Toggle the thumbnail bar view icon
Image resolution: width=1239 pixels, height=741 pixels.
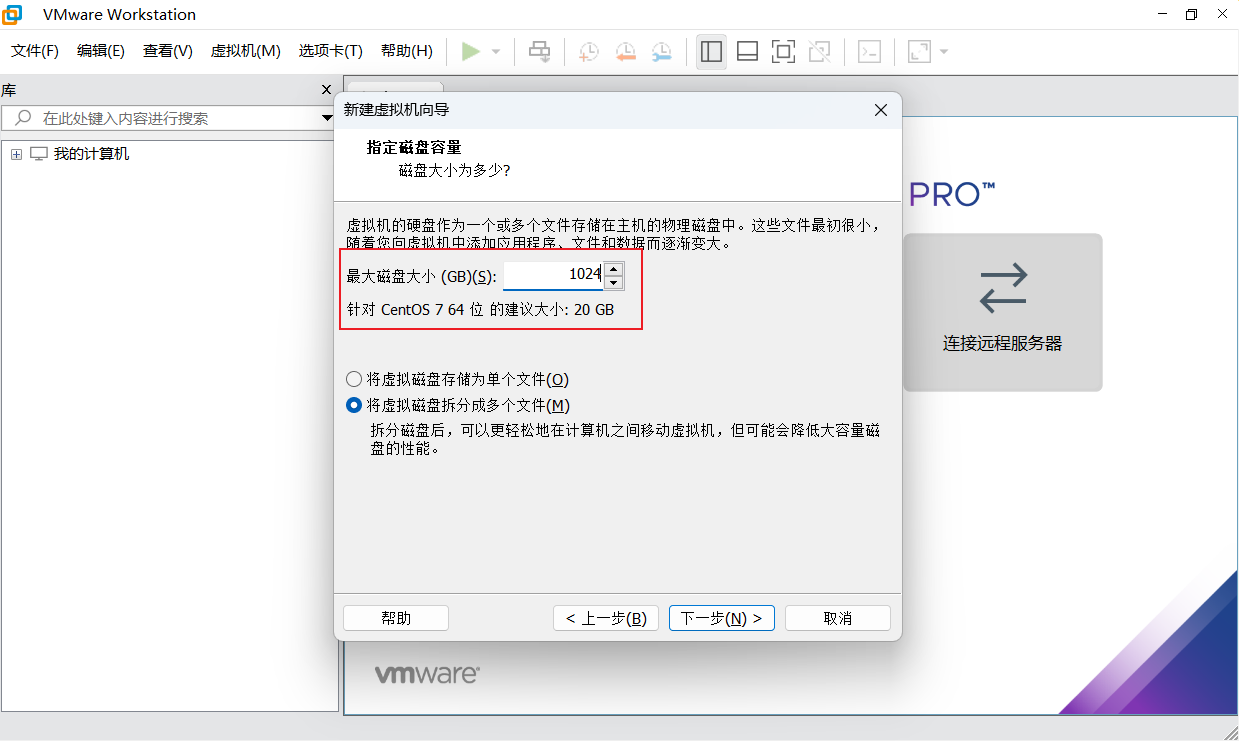(747, 52)
